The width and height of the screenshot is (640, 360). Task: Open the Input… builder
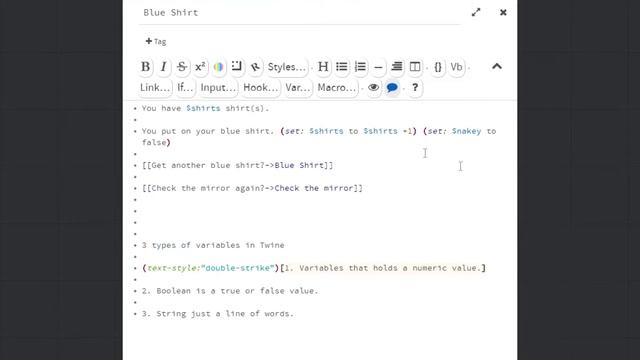pyautogui.click(x=218, y=87)
